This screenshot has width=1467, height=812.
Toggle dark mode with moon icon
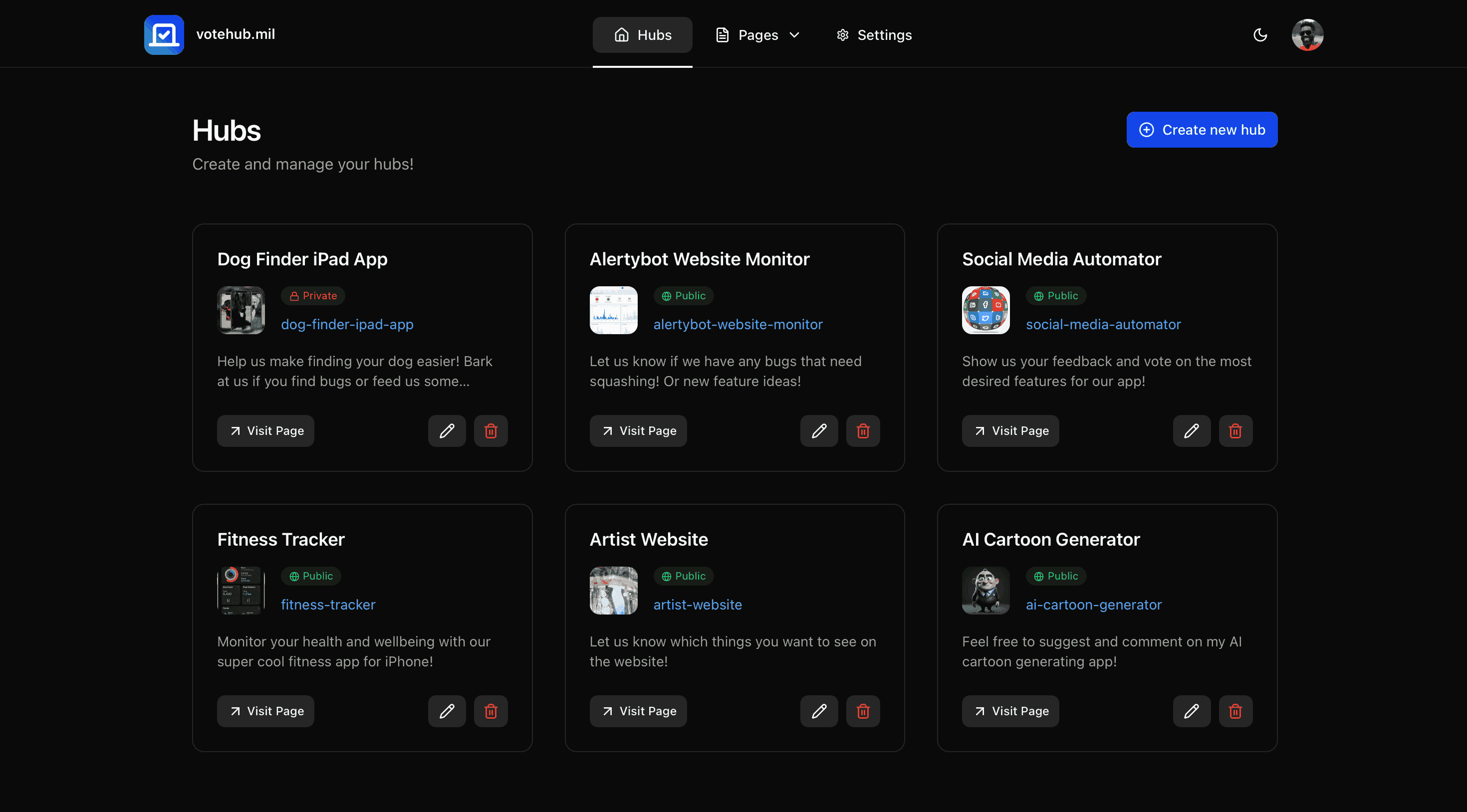pyautogui.click(x=1260, y=35)
